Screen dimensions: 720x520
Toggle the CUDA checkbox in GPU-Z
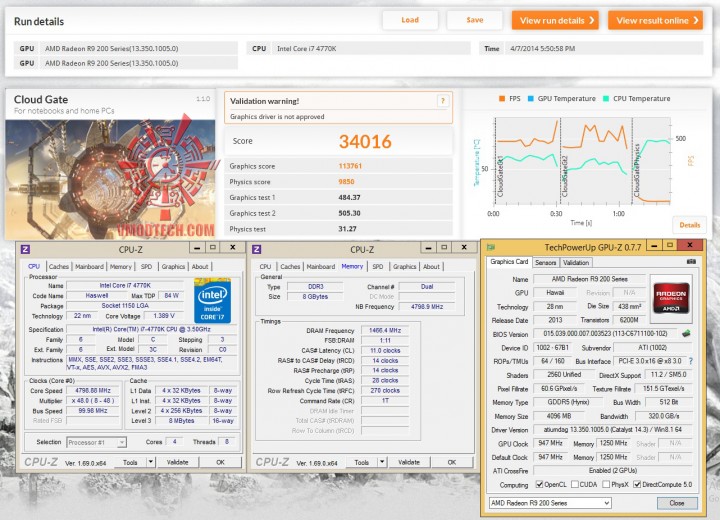pyautogui.click(x=575, y=484)
